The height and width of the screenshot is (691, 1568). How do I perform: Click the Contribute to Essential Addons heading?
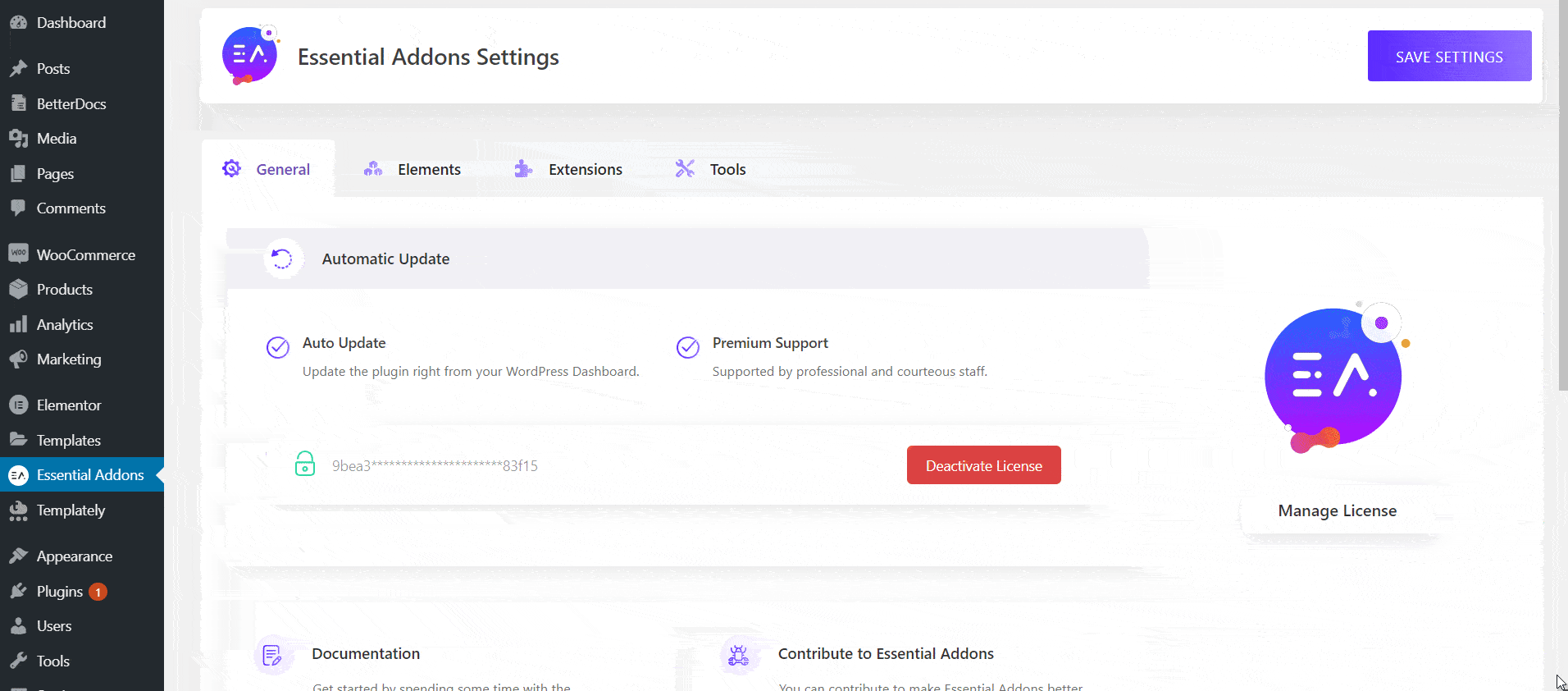[x=886, y=654]
